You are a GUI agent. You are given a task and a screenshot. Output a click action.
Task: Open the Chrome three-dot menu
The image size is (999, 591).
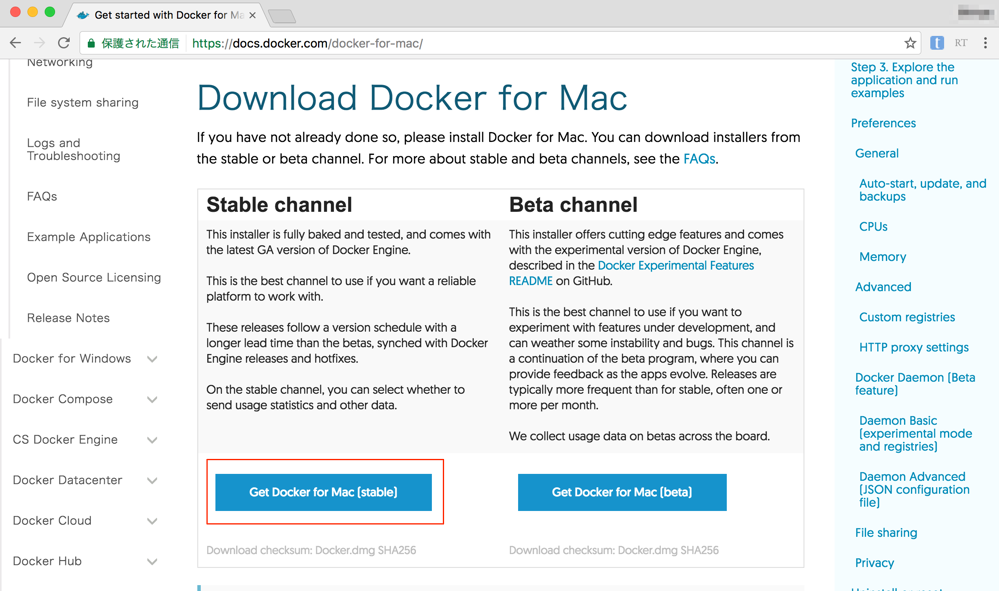pos(985,43)
